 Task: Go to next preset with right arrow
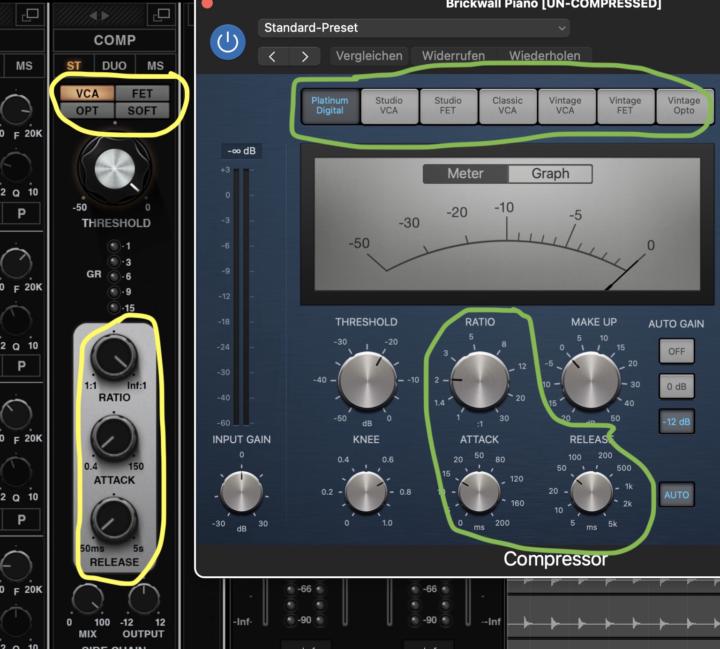pos(305,56)
